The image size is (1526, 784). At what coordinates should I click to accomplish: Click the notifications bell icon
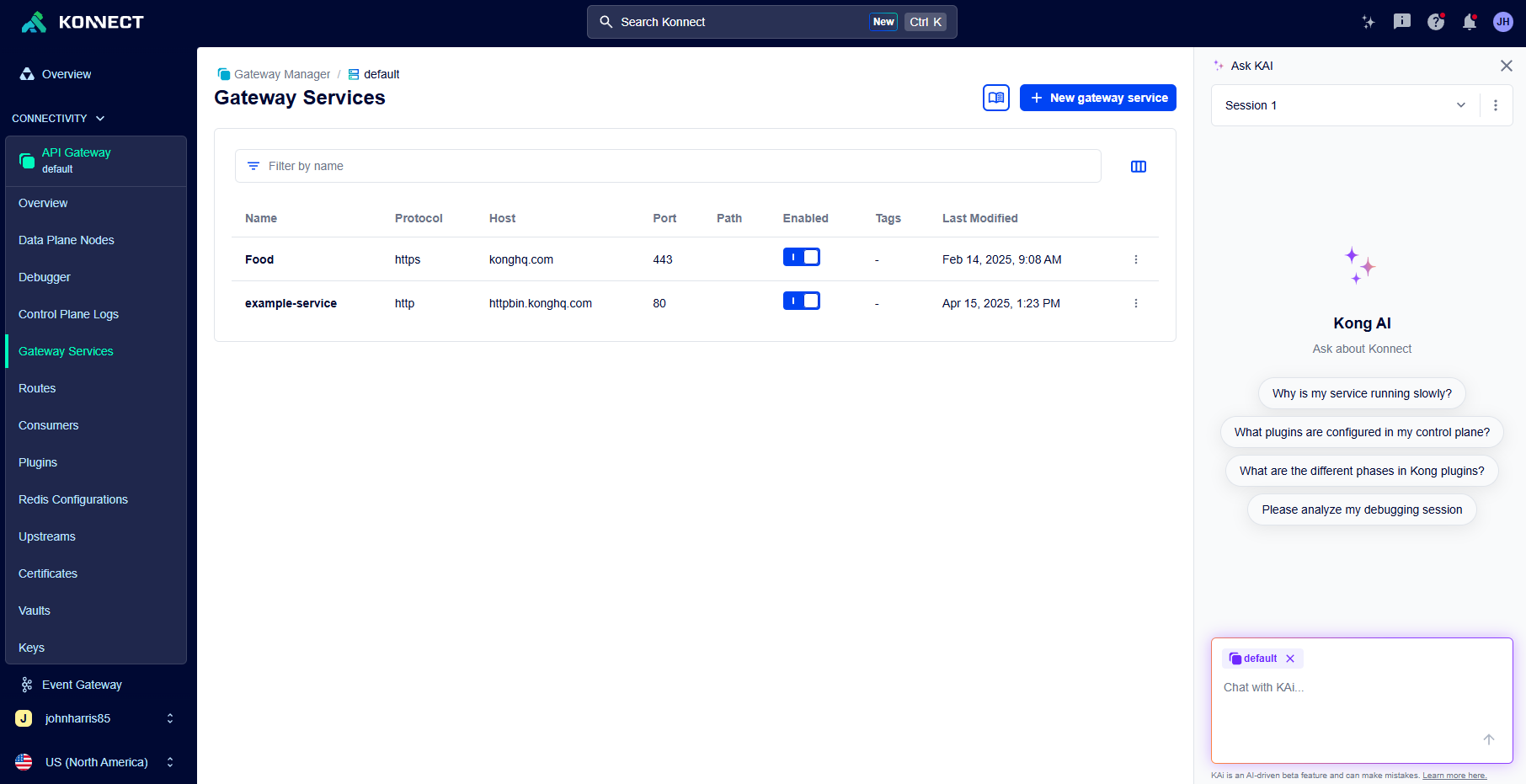[x=1469, y=22]
